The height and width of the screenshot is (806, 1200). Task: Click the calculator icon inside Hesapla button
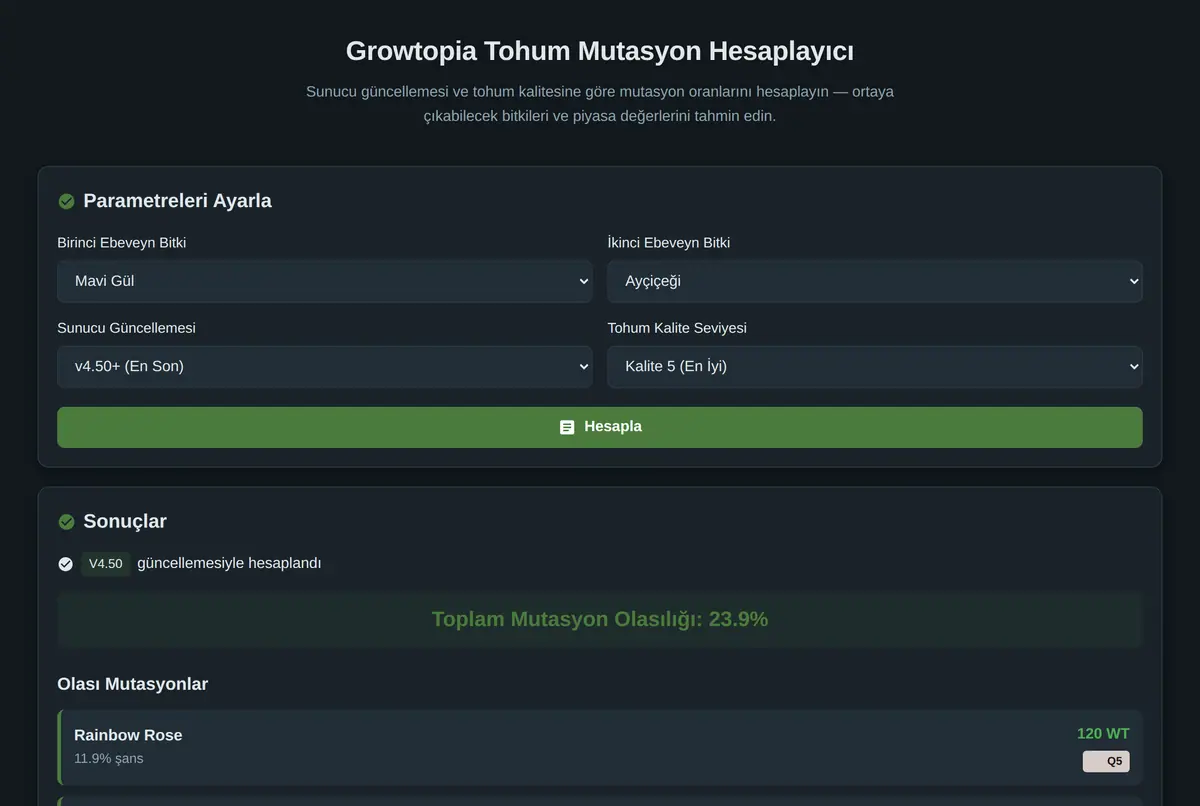567,427
